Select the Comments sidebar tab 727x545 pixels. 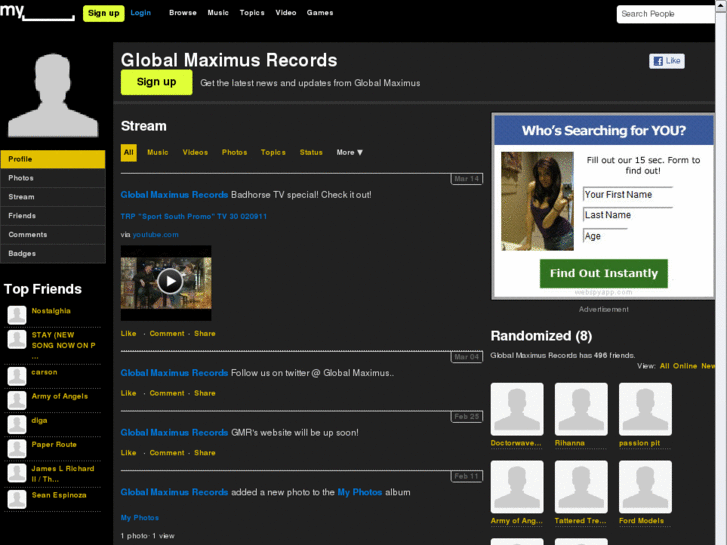pos(53,235)
